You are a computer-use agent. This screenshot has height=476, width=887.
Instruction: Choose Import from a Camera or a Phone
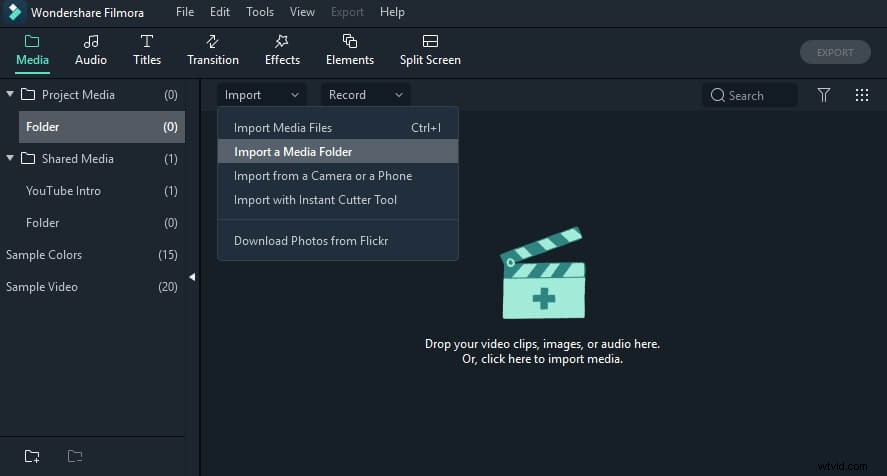(x=338, y=176)
